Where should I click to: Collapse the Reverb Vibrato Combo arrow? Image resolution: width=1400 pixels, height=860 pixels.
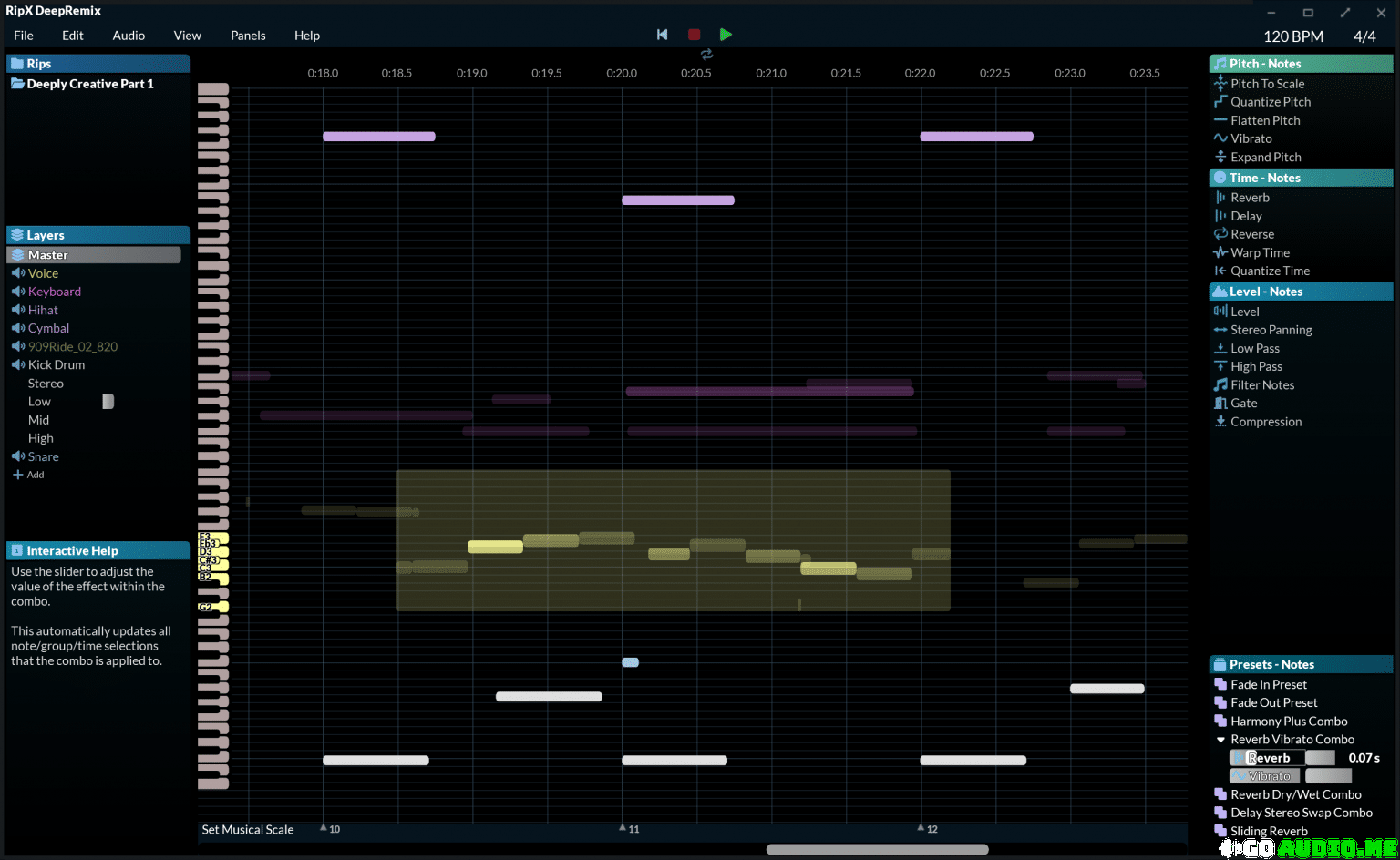pos(1220,740)
